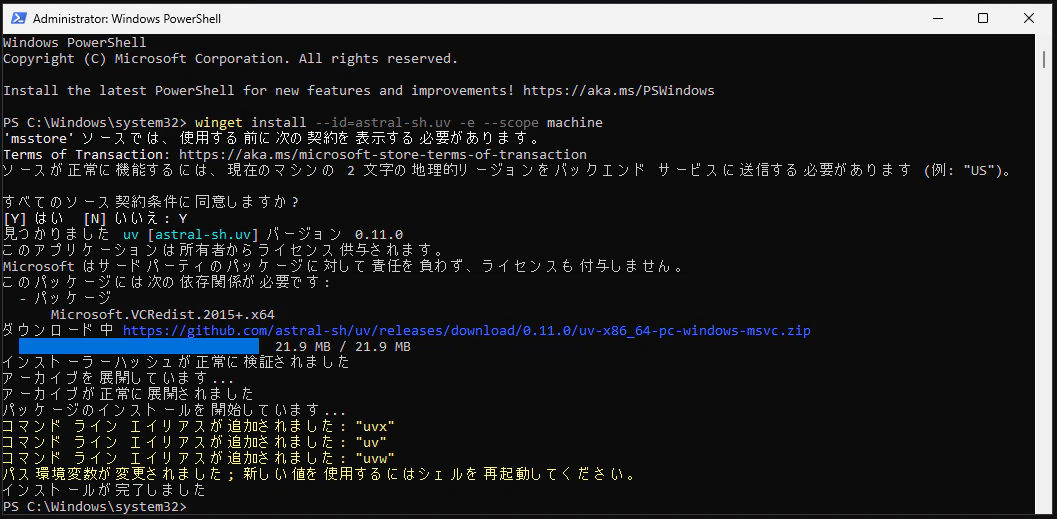
Task: Click the "[Y] はい [N] いいえ: Y" line
Action: tap(95, 218)
